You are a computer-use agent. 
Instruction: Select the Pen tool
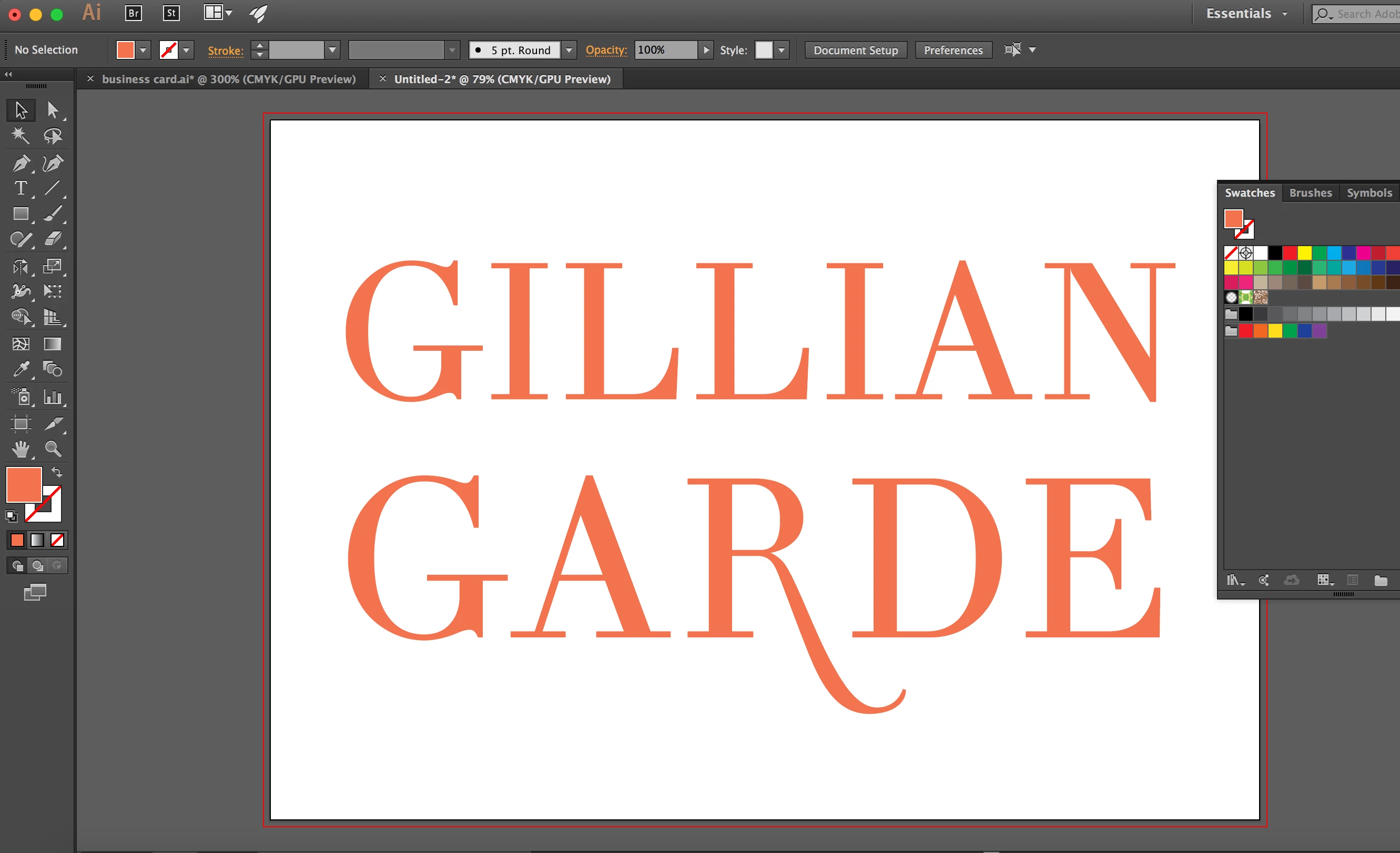pos(21,164)
